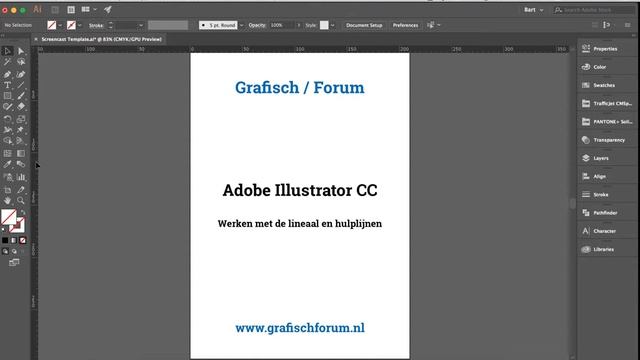Viewport: 640px width, 360px height.
Task: Open the graphic Style dropdown
Action: pyautogui.click(x=333, y=25)
